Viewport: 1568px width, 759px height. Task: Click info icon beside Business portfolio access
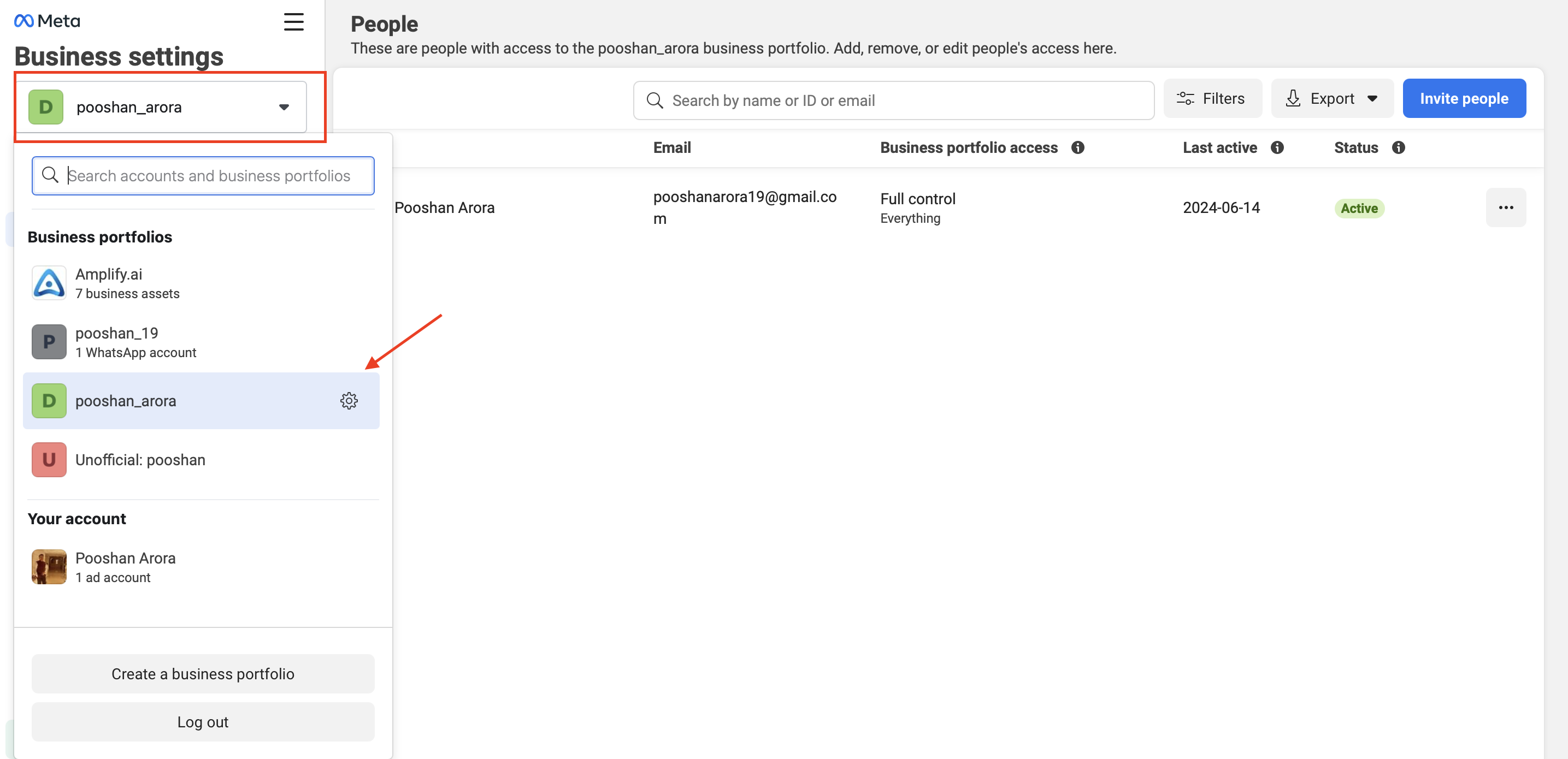1077,147
